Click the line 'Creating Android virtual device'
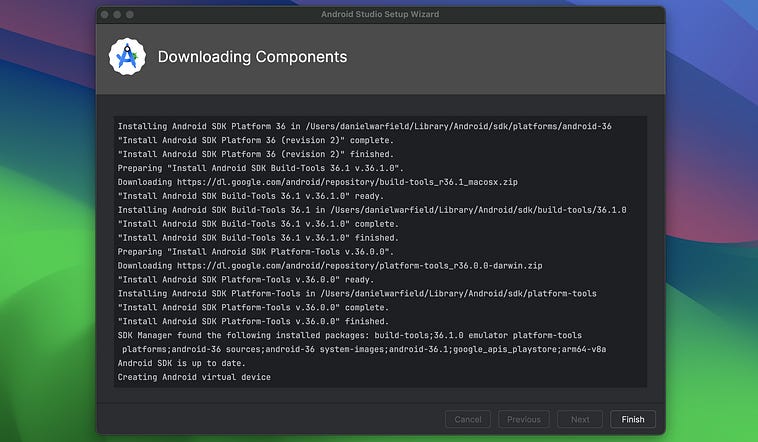The image size is (758, 442). click(x=194, y=377)
